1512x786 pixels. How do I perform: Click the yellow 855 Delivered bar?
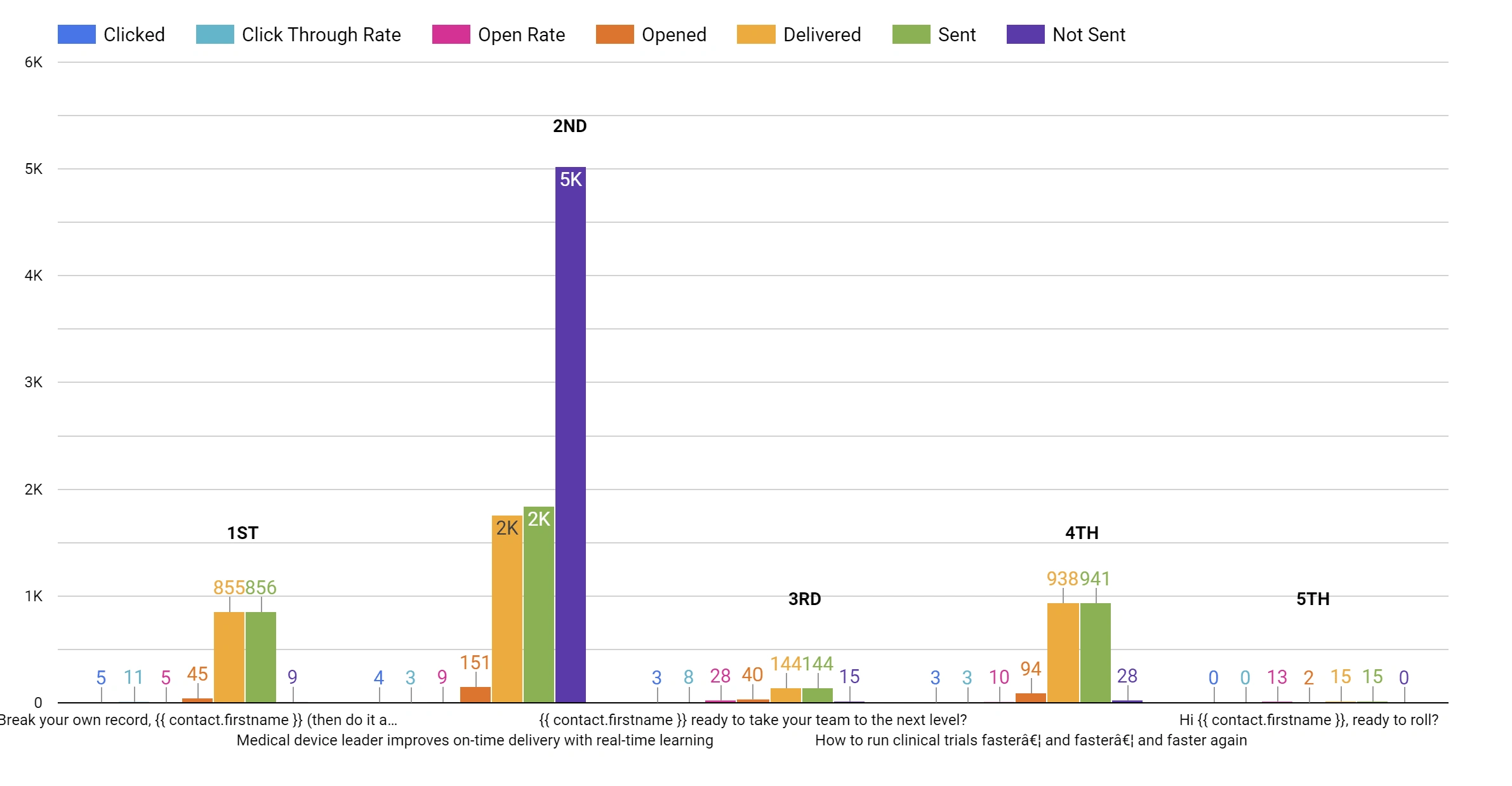point(229,657)
